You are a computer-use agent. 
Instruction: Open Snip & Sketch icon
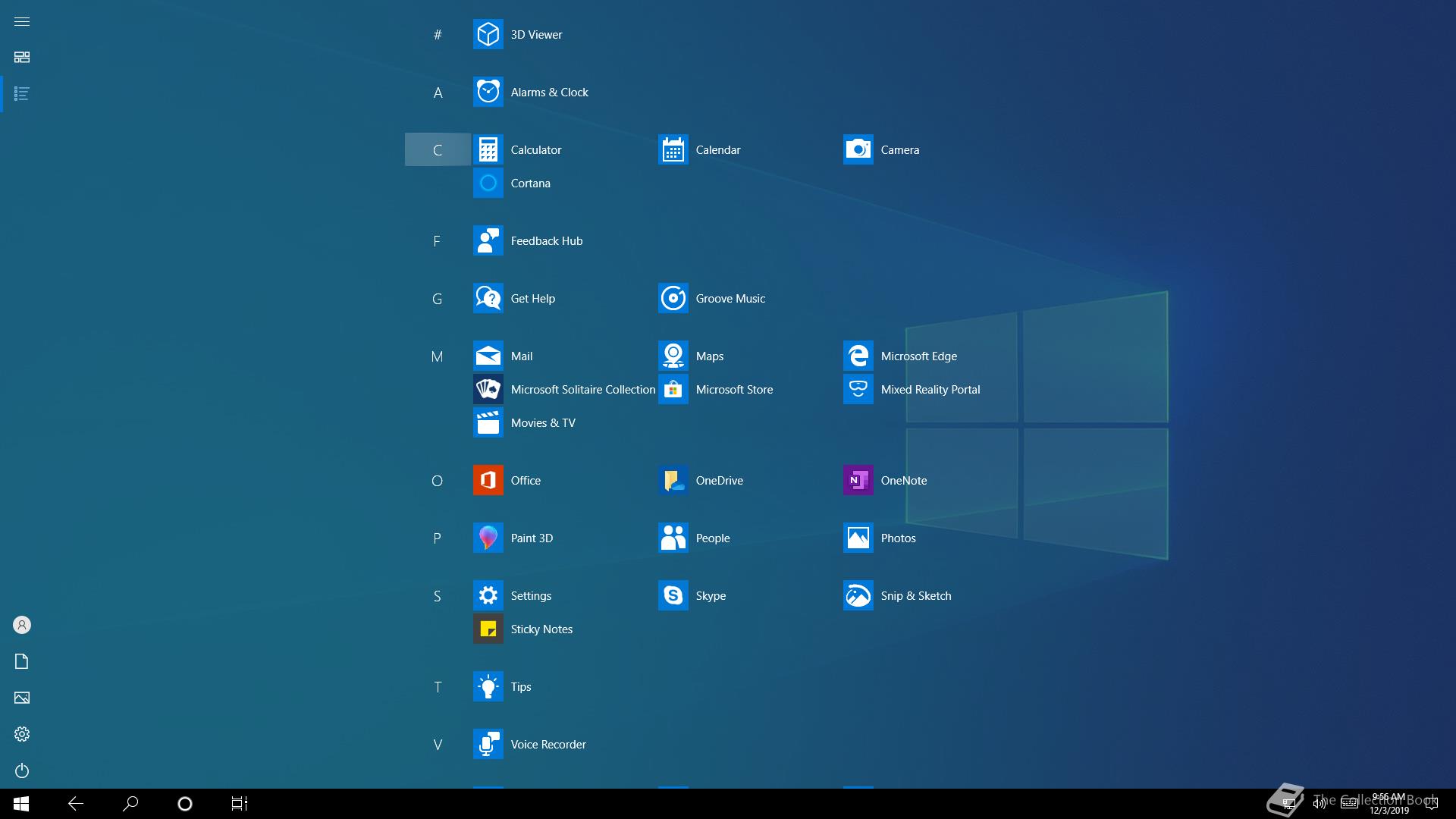[x=858, y=595]
